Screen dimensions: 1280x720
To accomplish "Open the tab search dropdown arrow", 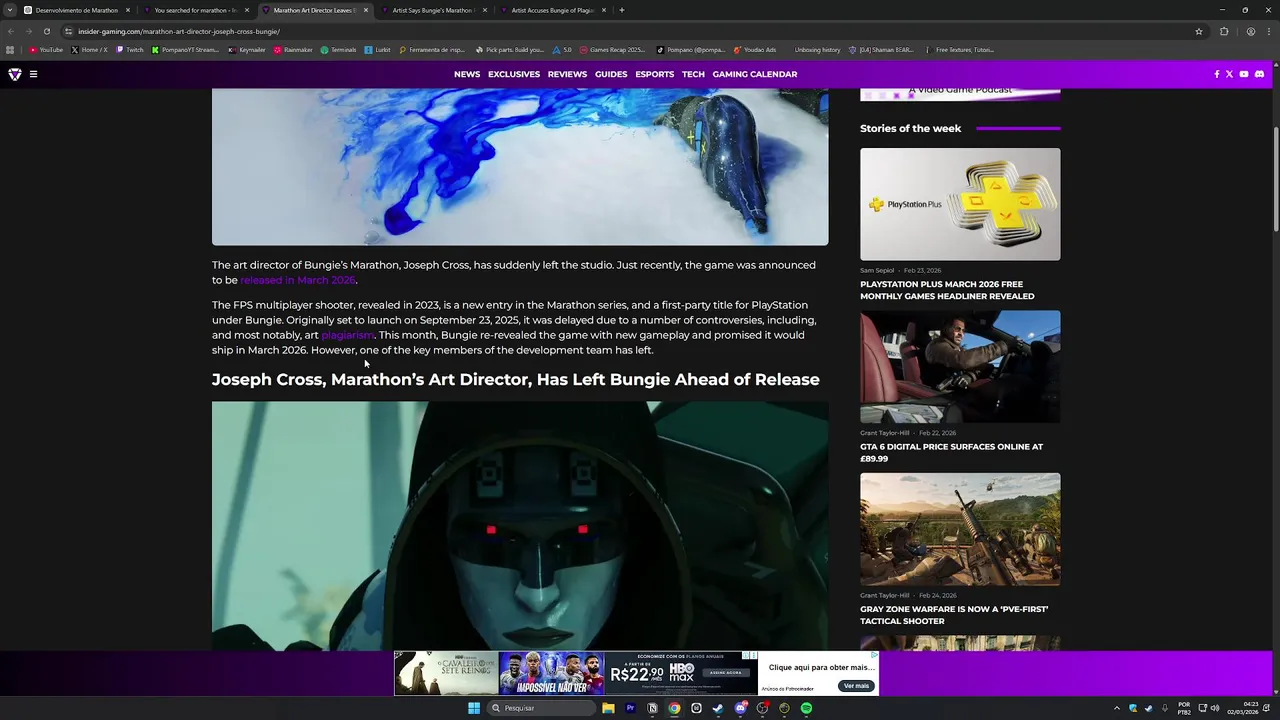I will click(x=11, y=10).
